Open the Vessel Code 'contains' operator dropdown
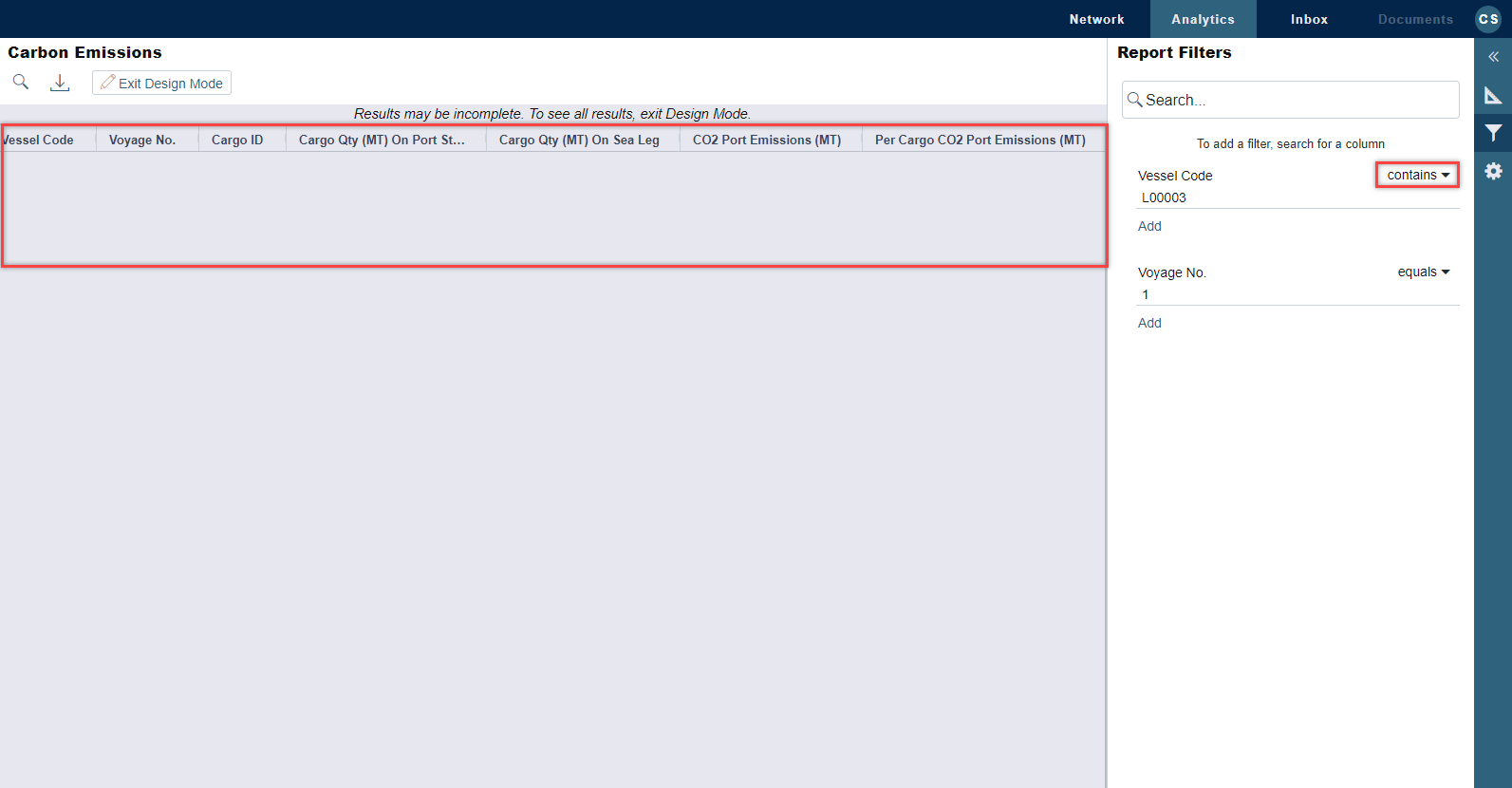The image size is (1512, 788). point(1417,175)
